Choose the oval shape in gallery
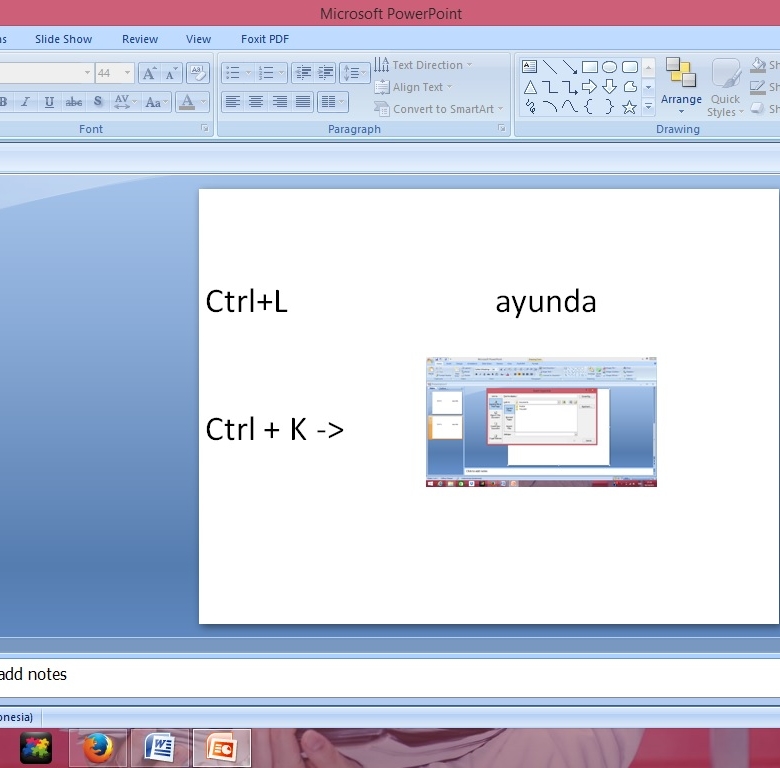Image resolution: width=780 pixels, height=768 pixels. [609, 67]
